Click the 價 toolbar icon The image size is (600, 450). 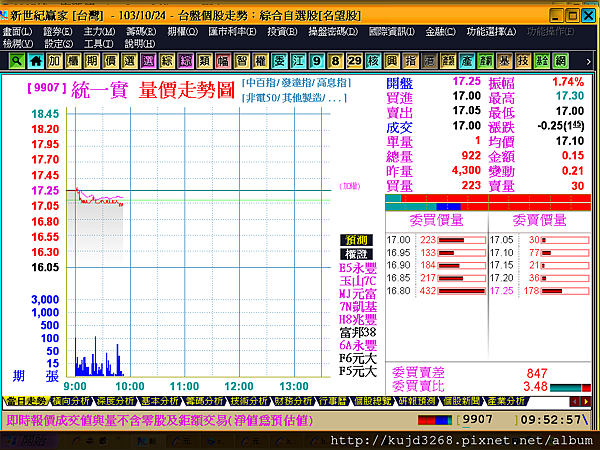coord(111,61)
